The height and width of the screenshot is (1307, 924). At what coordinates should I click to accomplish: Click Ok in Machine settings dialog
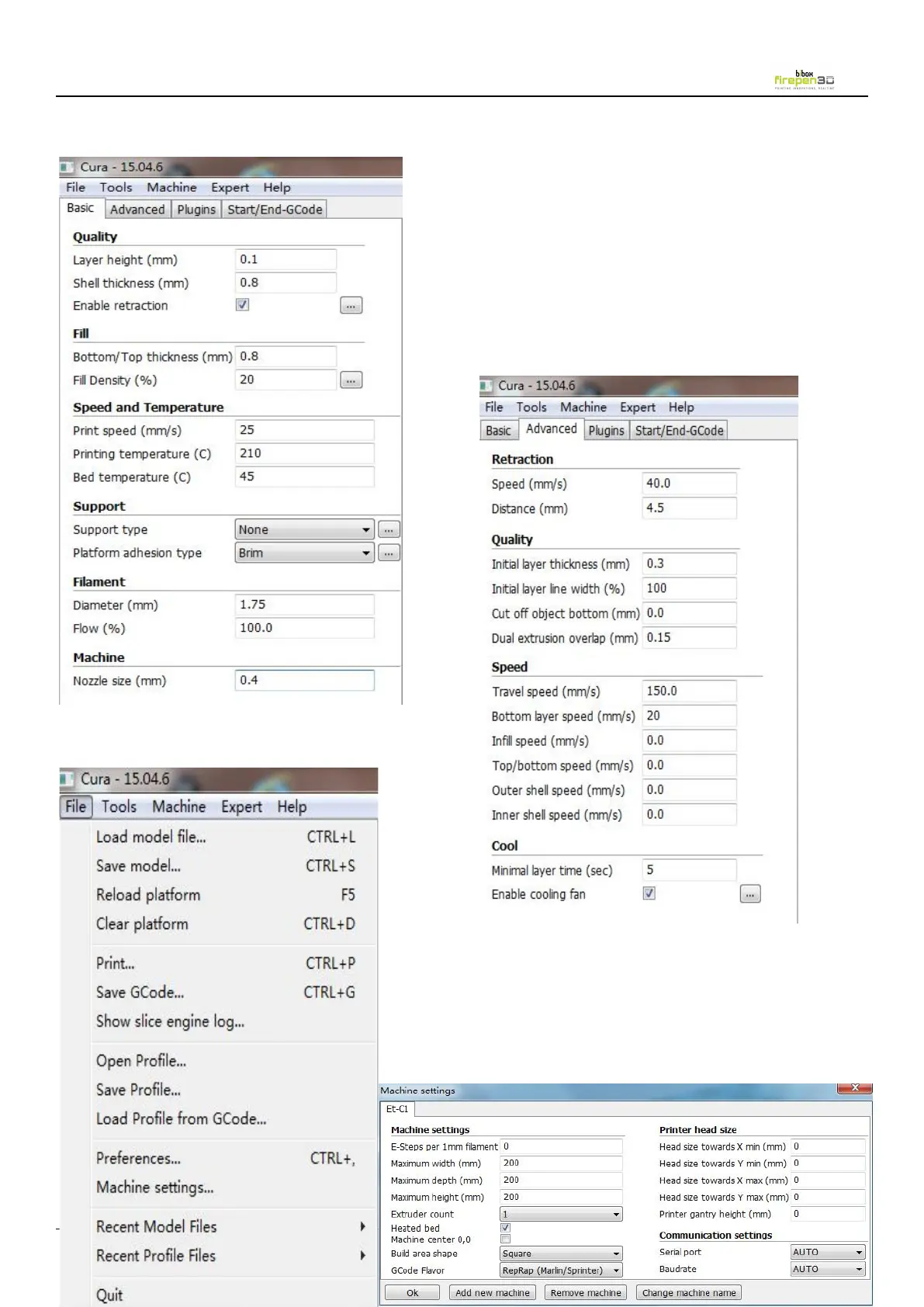[x=412, y=1292]
